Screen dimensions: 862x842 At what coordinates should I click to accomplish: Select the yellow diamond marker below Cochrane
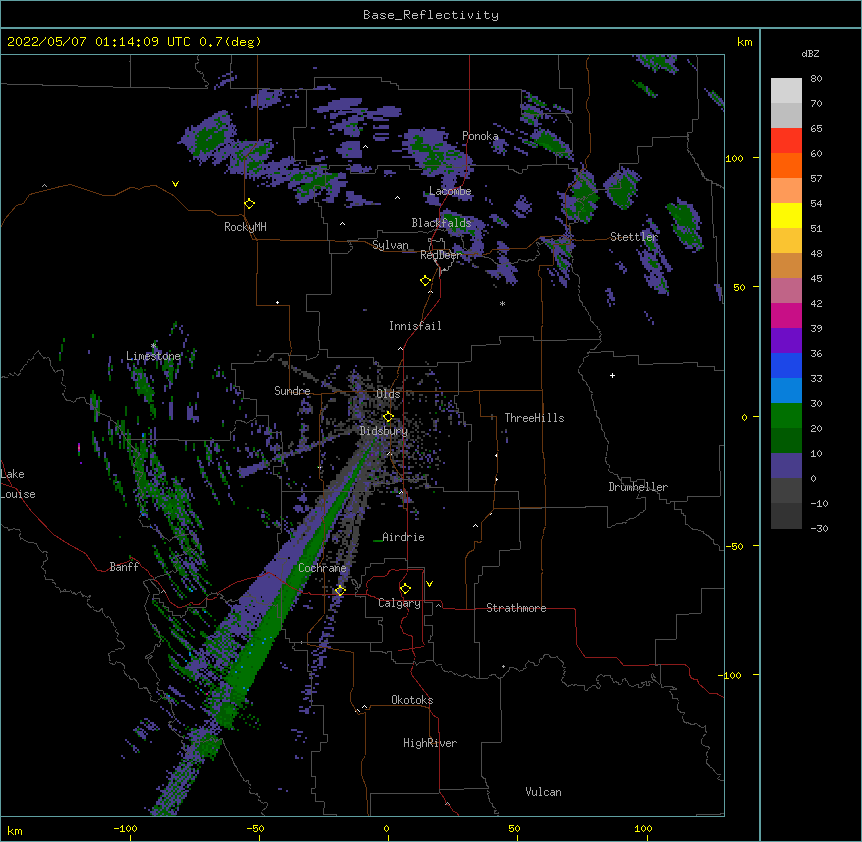pos(340,591)
